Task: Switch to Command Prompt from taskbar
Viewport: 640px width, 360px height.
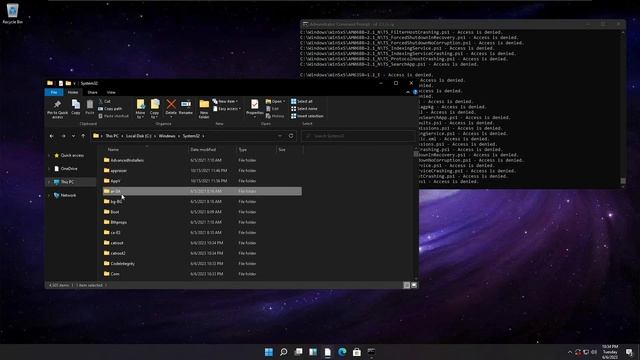Action: click(x=371, y=352)
